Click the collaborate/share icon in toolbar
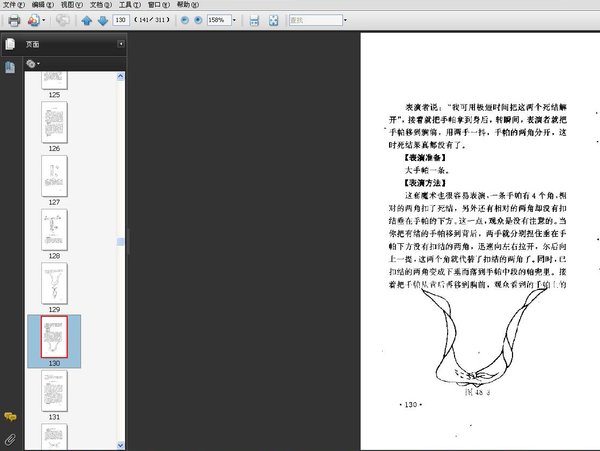The height and width of the screenshot is (451, 600). 33,20
